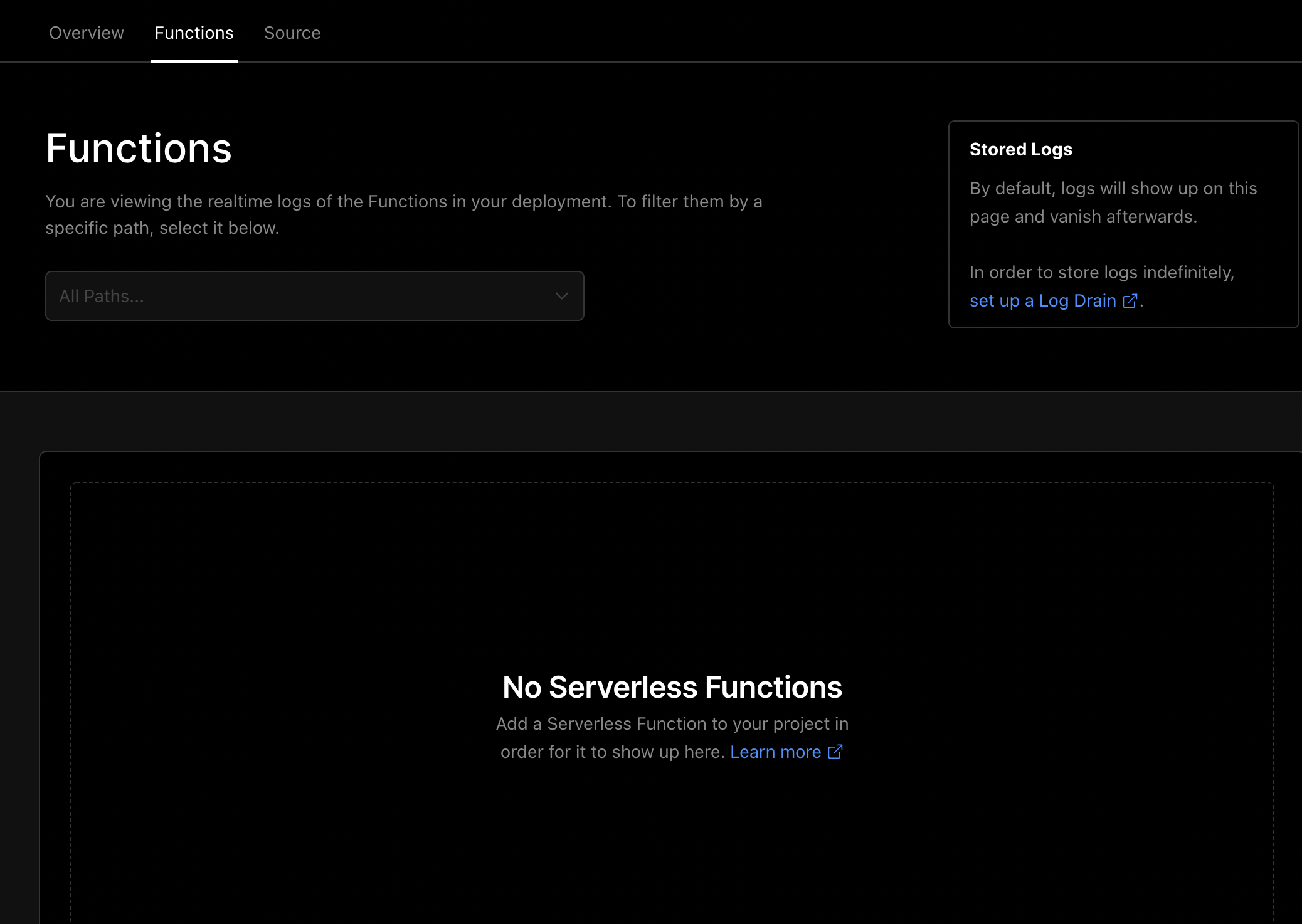Open the Source tab
This screenshot has width=1302, height=924.
(292, 33)
